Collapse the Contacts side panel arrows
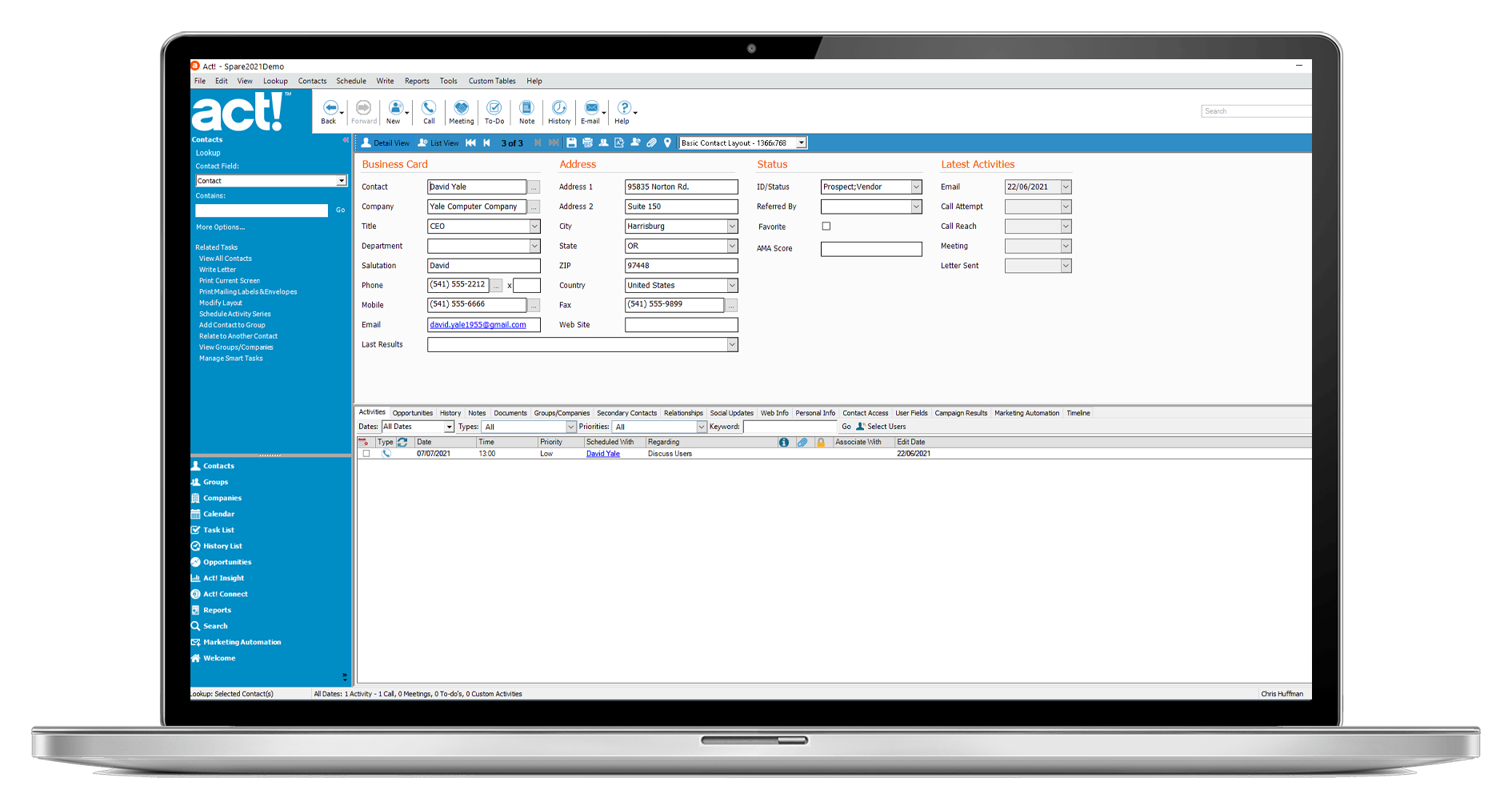Image resolution: width=1512 pixels, height=806 pixels. (346, 139)
